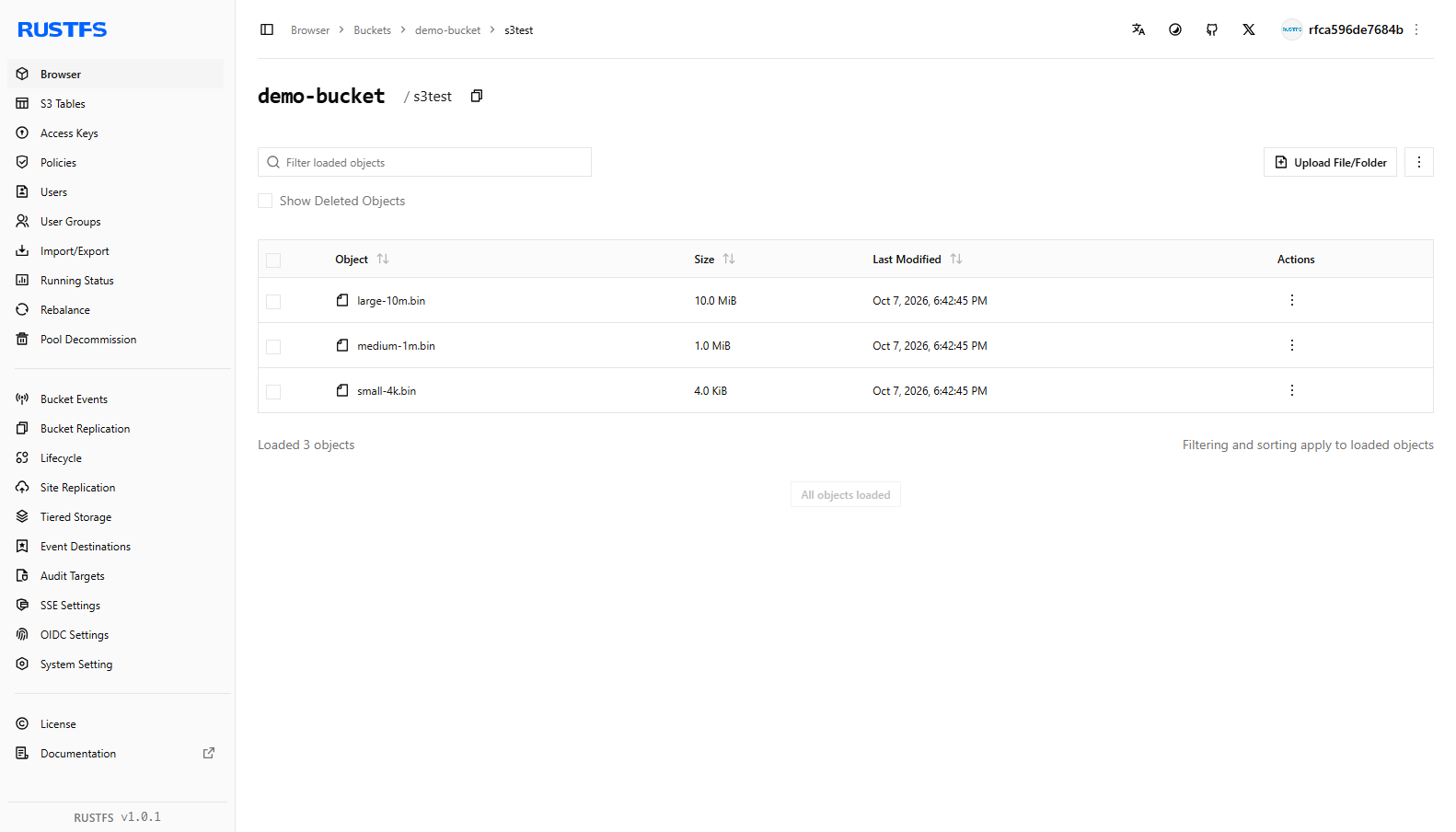The image size is (1456, 832).
Task: Select the medium-1m.bin row checkbox
Action: (x=273, y=347)
